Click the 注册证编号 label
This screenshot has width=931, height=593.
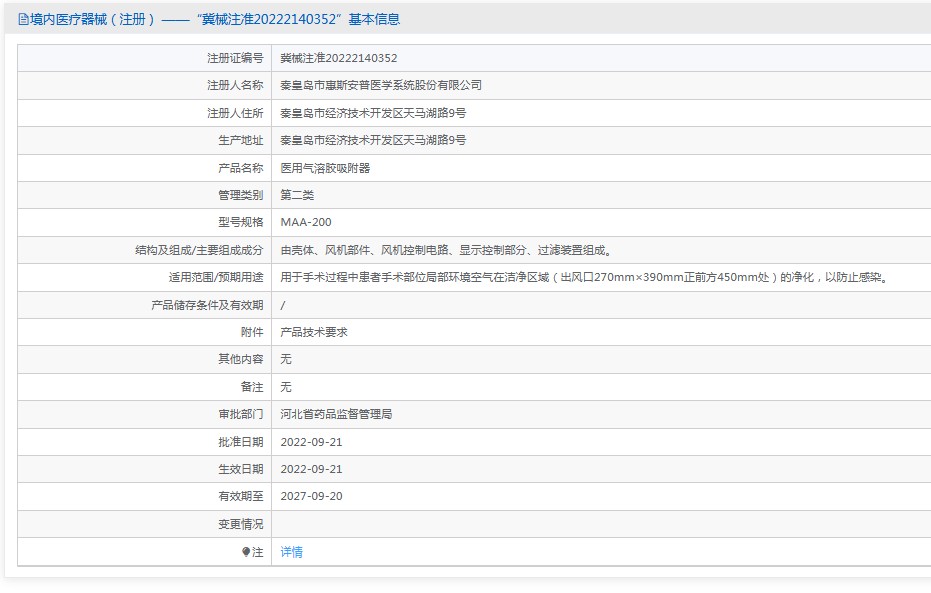coord(235,58)
